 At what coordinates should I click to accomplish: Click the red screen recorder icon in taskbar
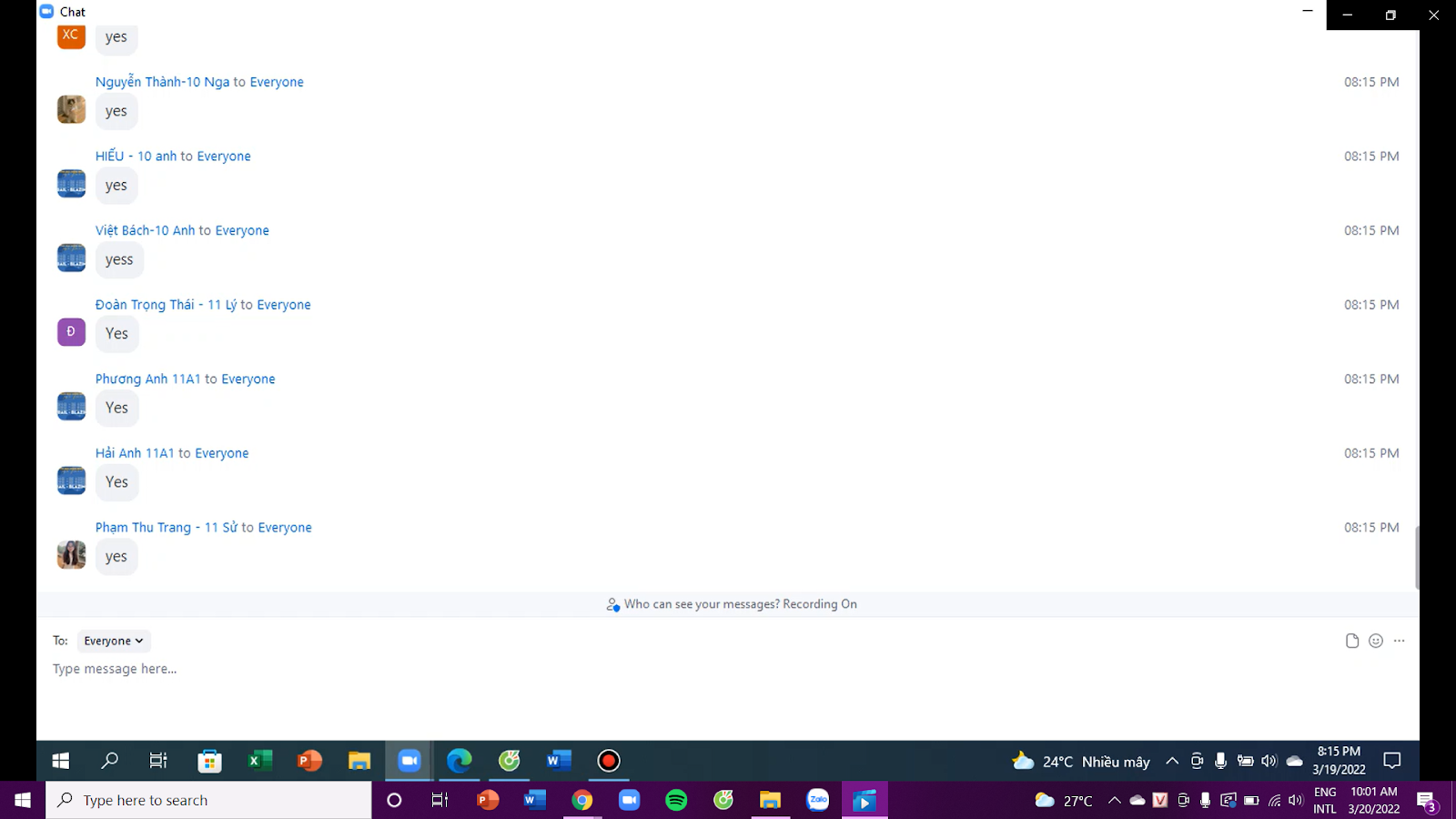point(609,761)
